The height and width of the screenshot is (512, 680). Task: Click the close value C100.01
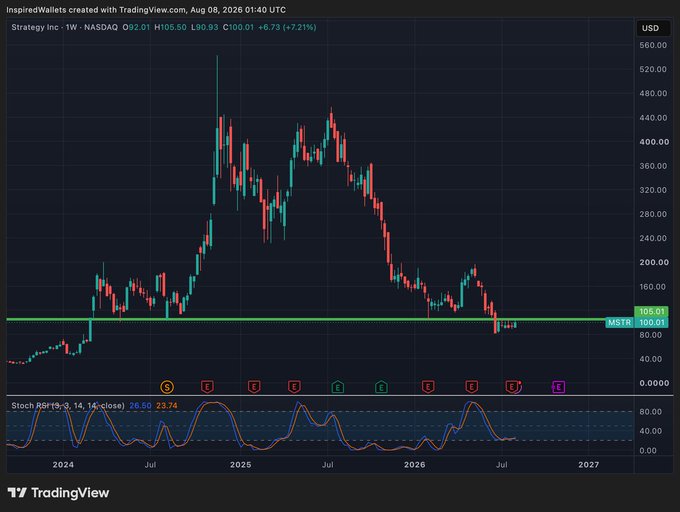pyautogui.click(x=238, y=27)
